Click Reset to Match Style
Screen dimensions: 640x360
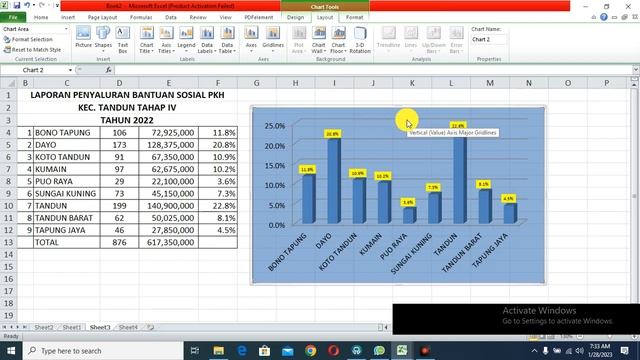(x=32, y=49)
